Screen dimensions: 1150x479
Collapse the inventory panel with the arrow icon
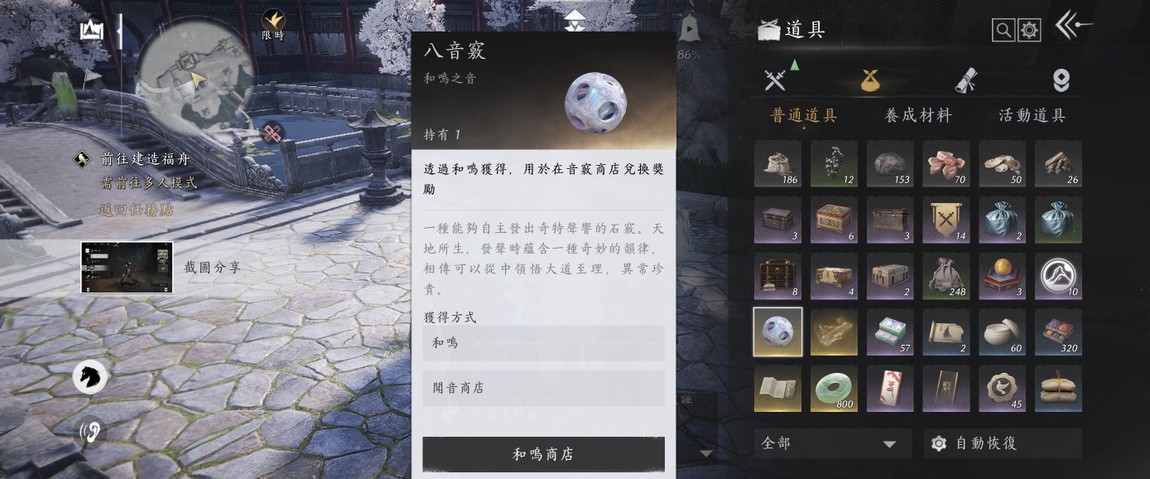(x=1073, y=27)
